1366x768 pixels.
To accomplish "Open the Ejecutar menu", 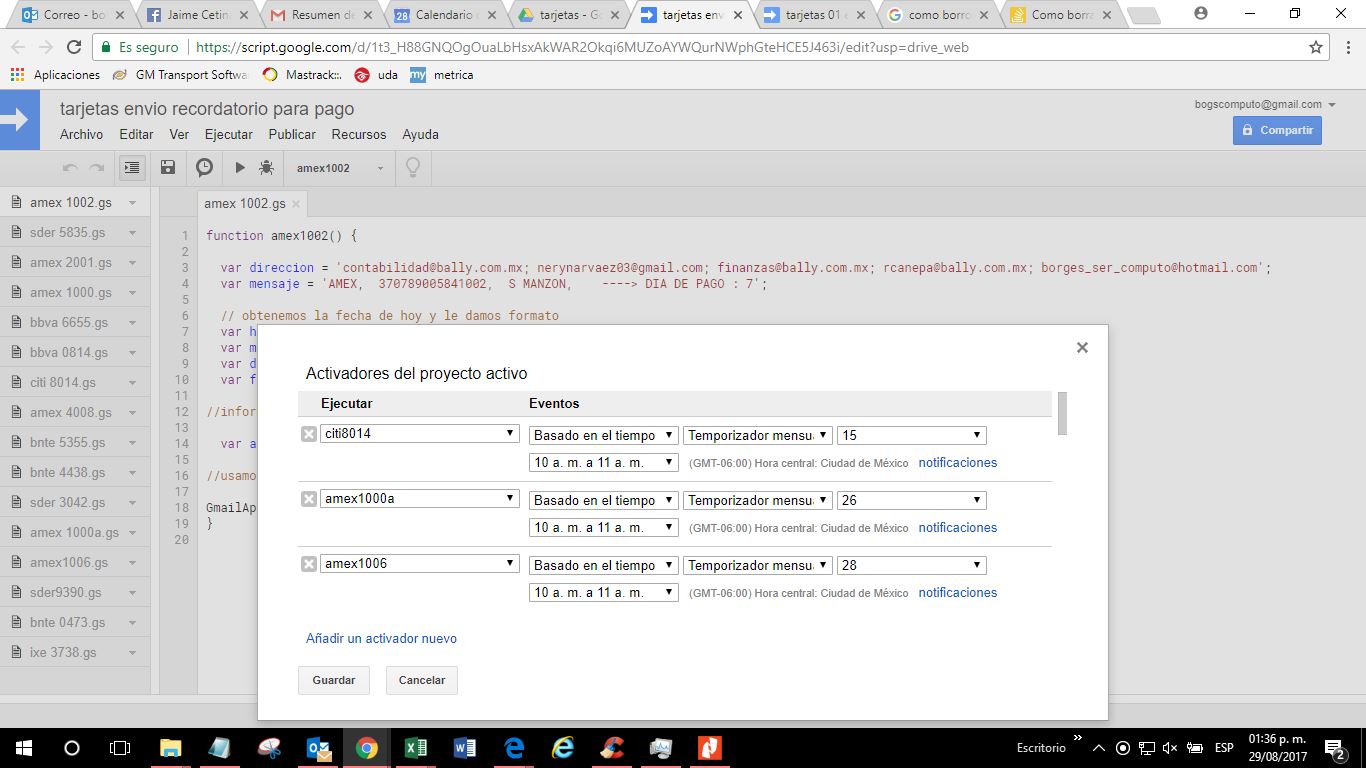I will (x=229, y=134).
